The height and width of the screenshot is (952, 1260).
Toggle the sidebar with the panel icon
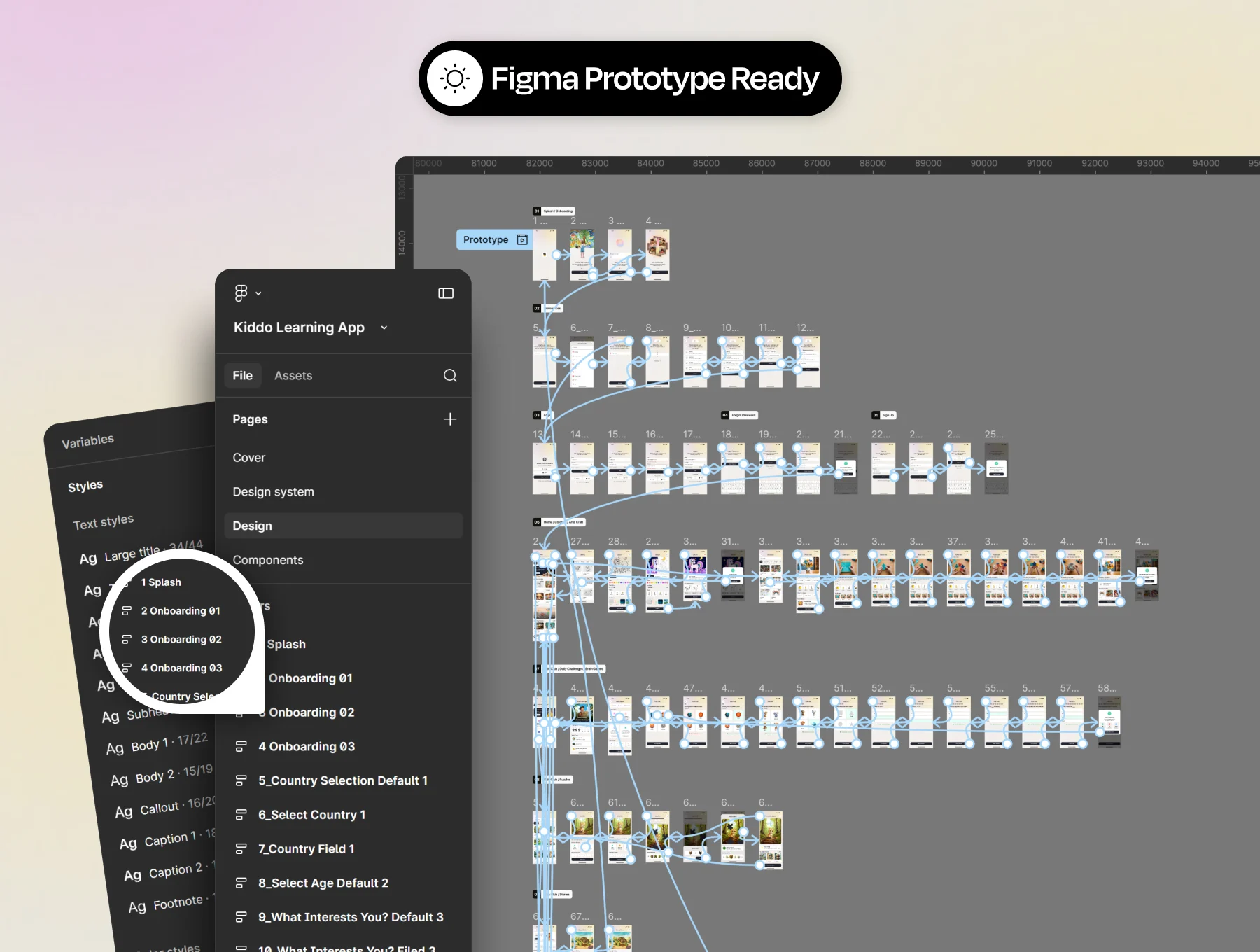point(446,293)
